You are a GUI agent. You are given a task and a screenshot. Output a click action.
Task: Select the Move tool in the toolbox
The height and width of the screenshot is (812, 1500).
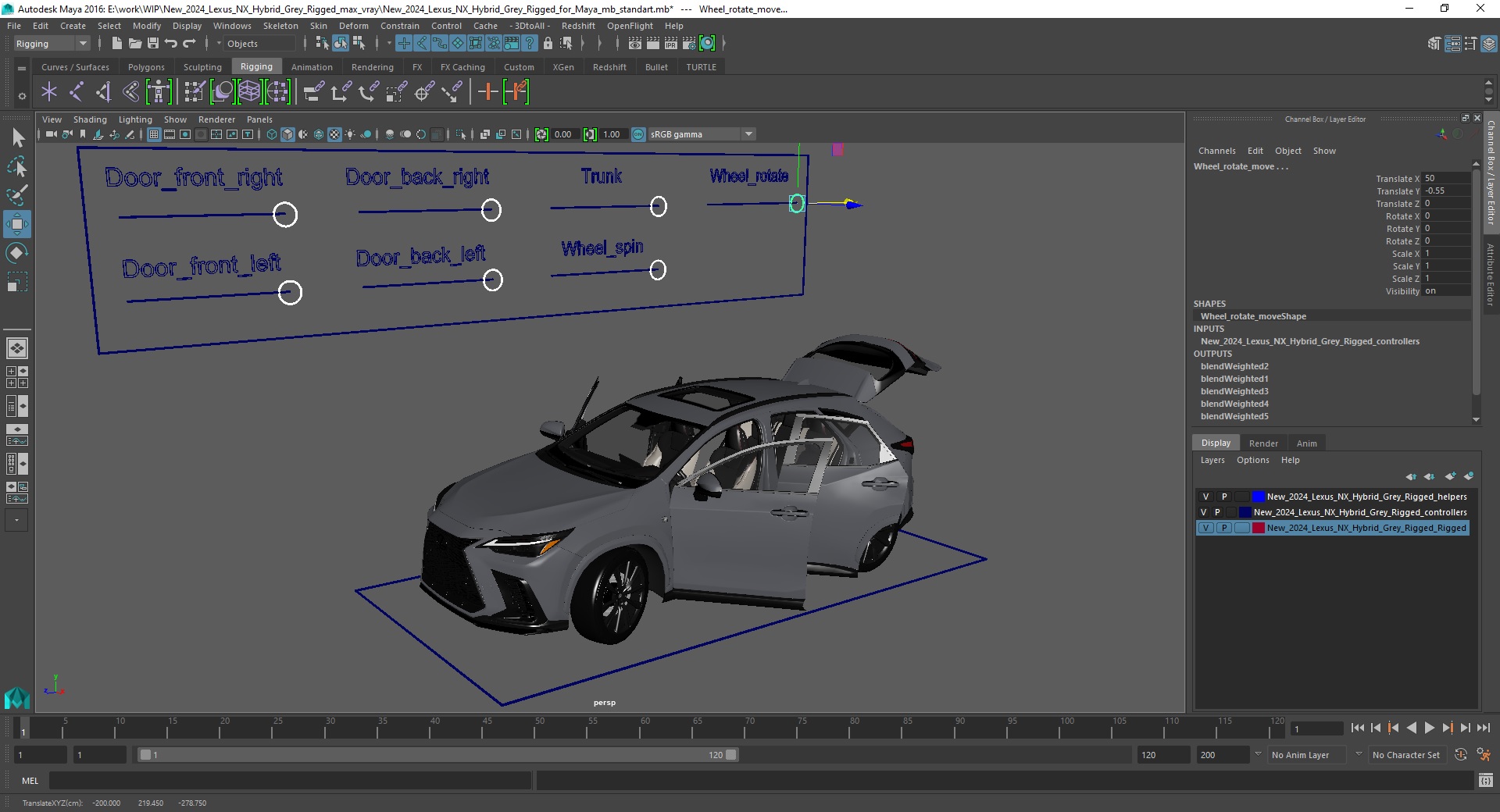[x=17, y=224]
